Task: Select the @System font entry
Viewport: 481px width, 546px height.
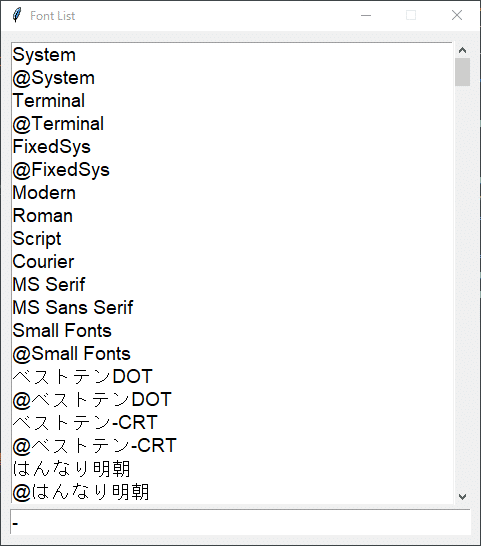Action: pos(232,78)
